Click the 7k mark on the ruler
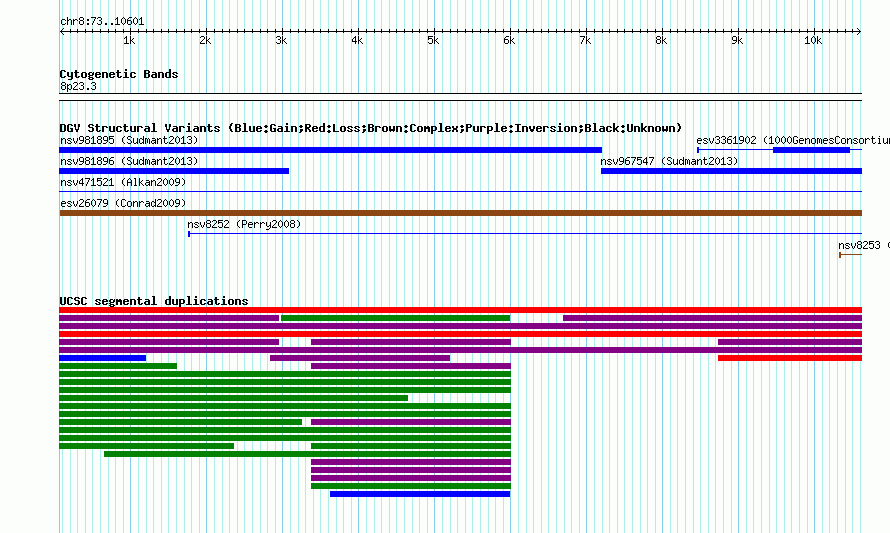 click(585, 40)
